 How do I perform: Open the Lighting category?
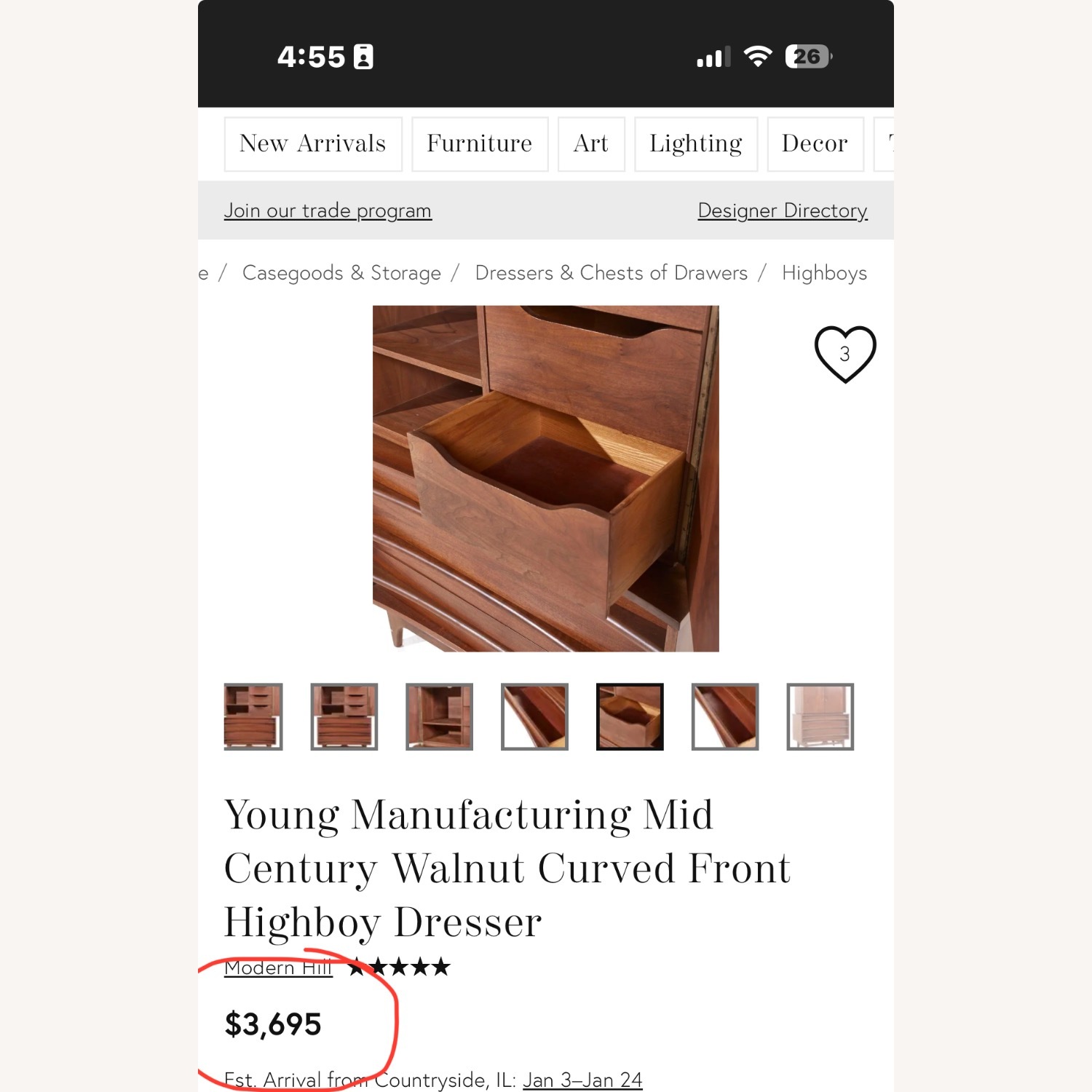(695, 143)
